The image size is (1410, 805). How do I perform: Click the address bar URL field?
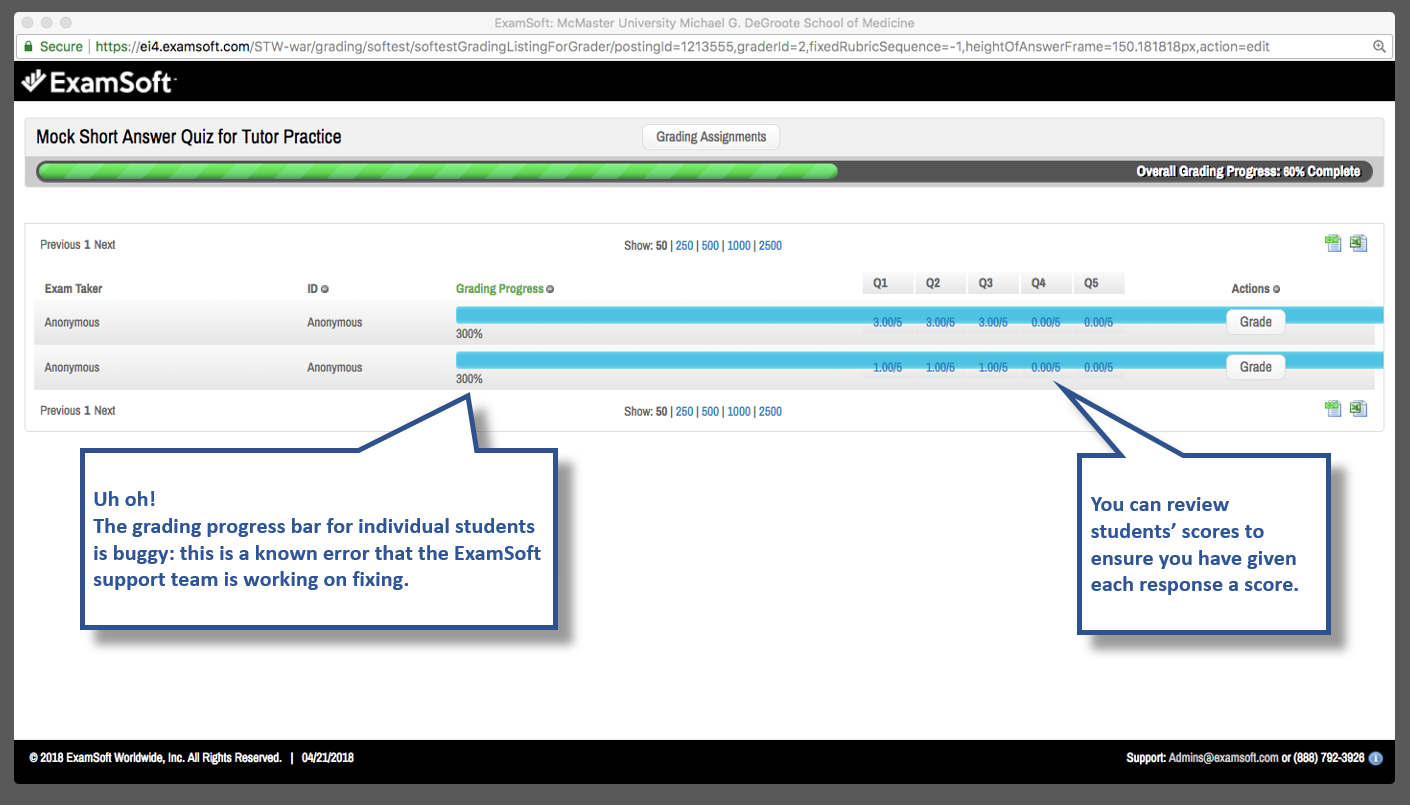tap(704, 47)
